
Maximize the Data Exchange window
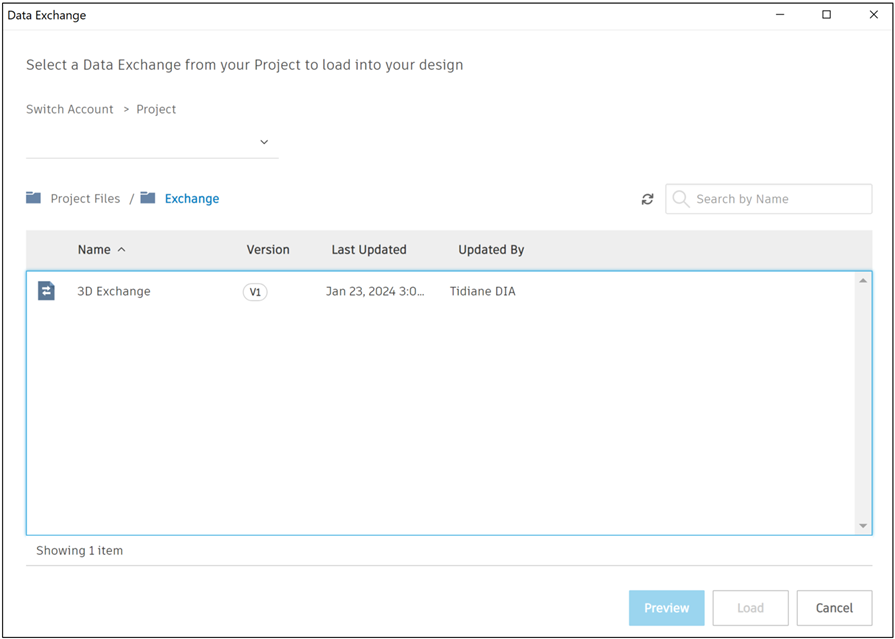click(826, 15)
